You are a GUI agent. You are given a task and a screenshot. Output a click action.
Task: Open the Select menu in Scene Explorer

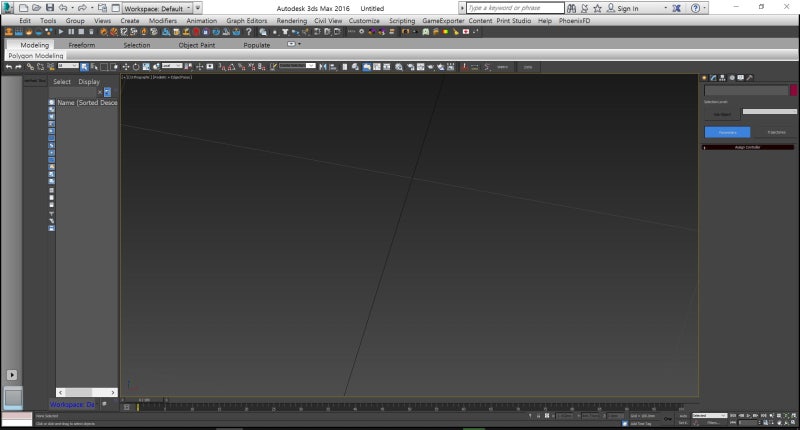[x=62, y=82]
